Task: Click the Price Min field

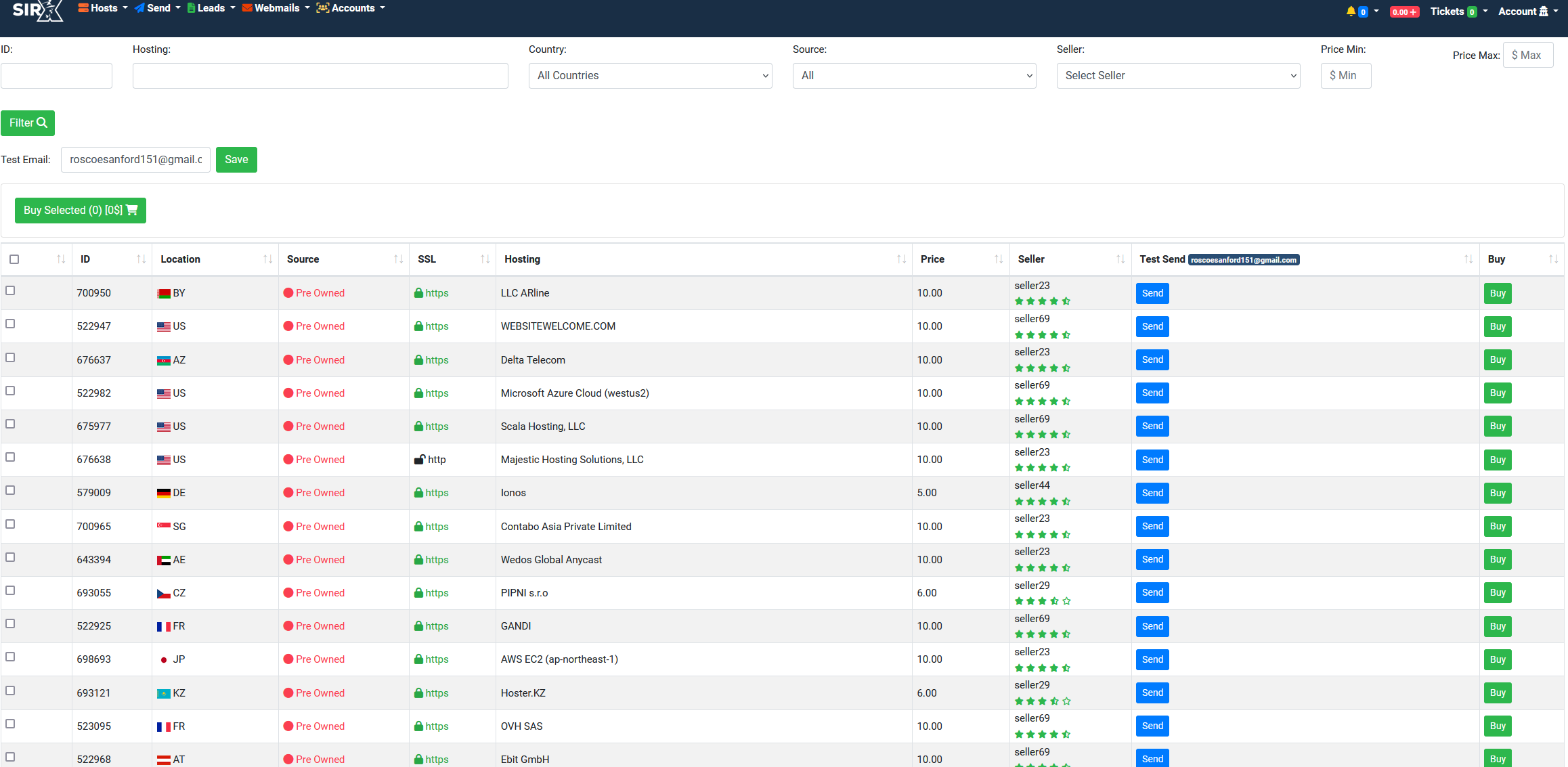Action: coord(1346,76)
